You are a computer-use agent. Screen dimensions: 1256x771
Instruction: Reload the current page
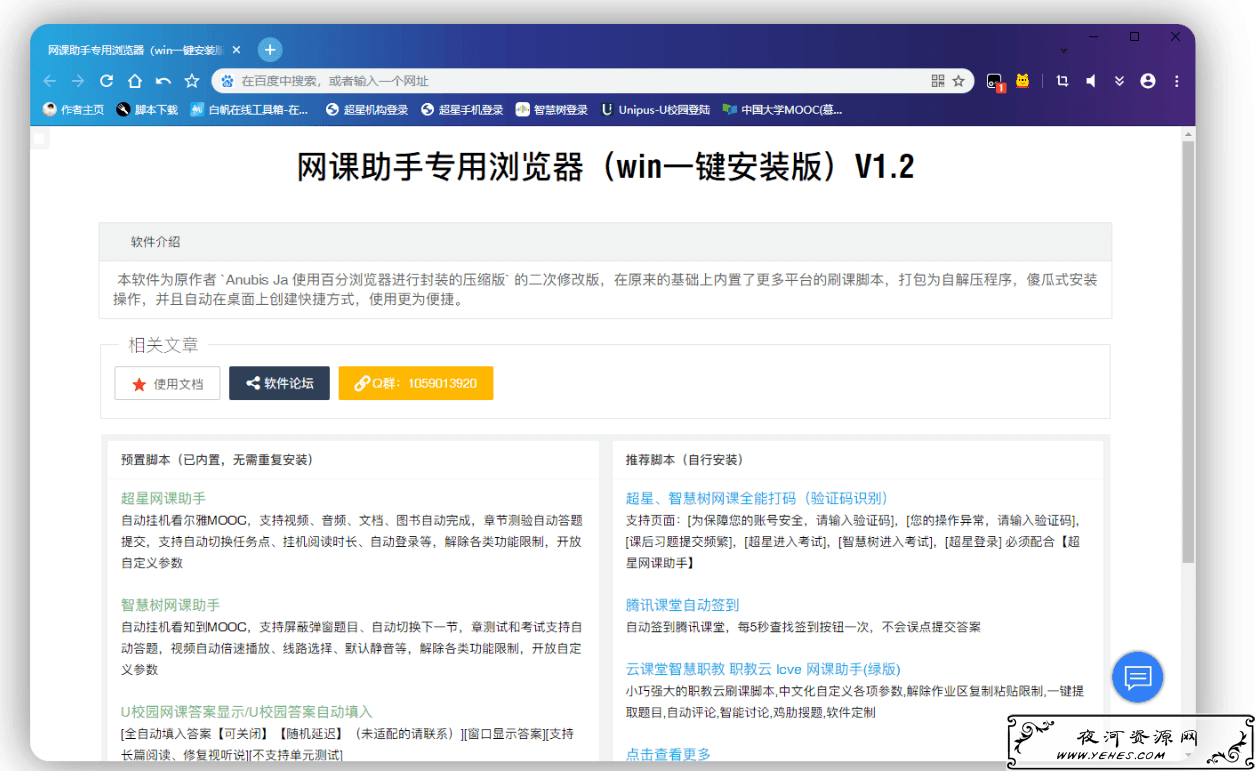pos(107,81)
